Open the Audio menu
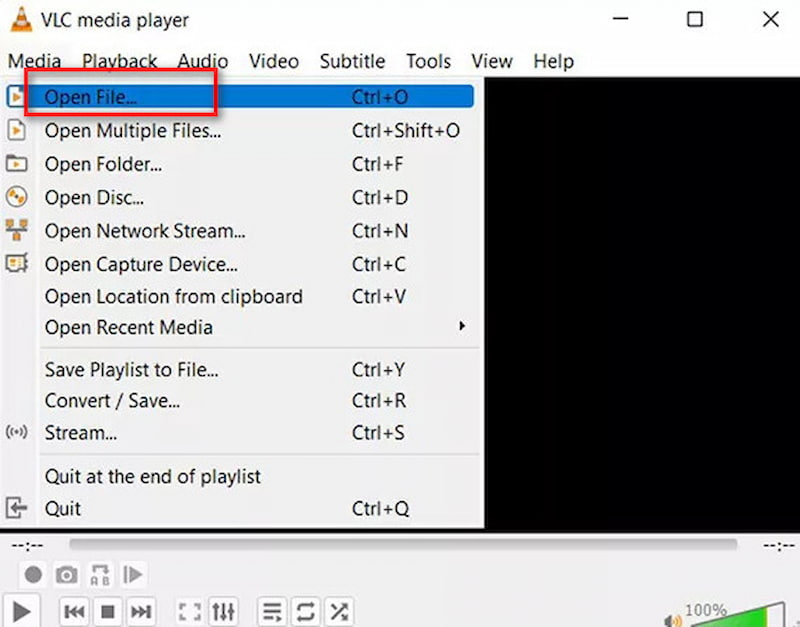 click(x=203, y=61)
